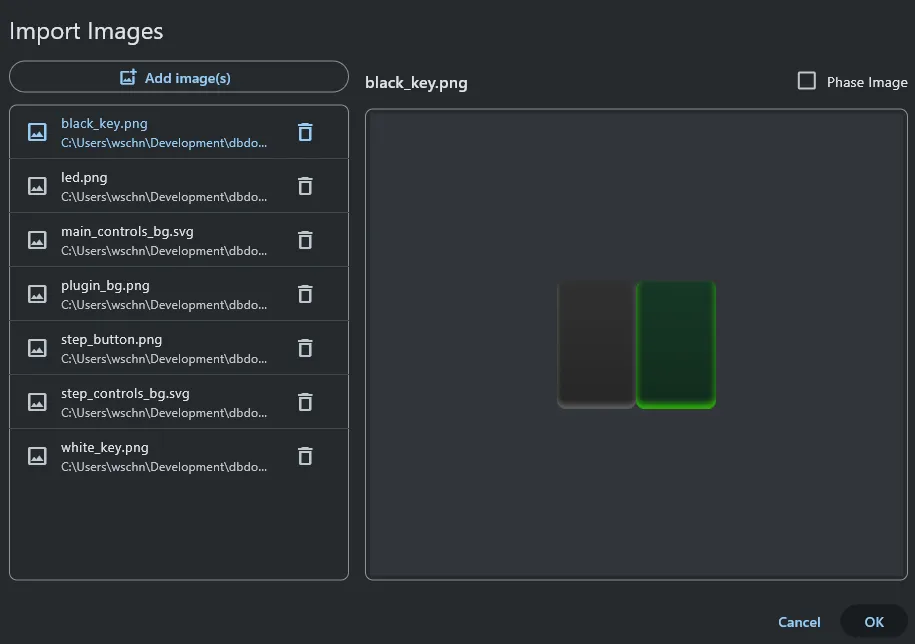Select the step_button.png file name
Viewport: 915px width, 644px height.
tap(111, 340)
